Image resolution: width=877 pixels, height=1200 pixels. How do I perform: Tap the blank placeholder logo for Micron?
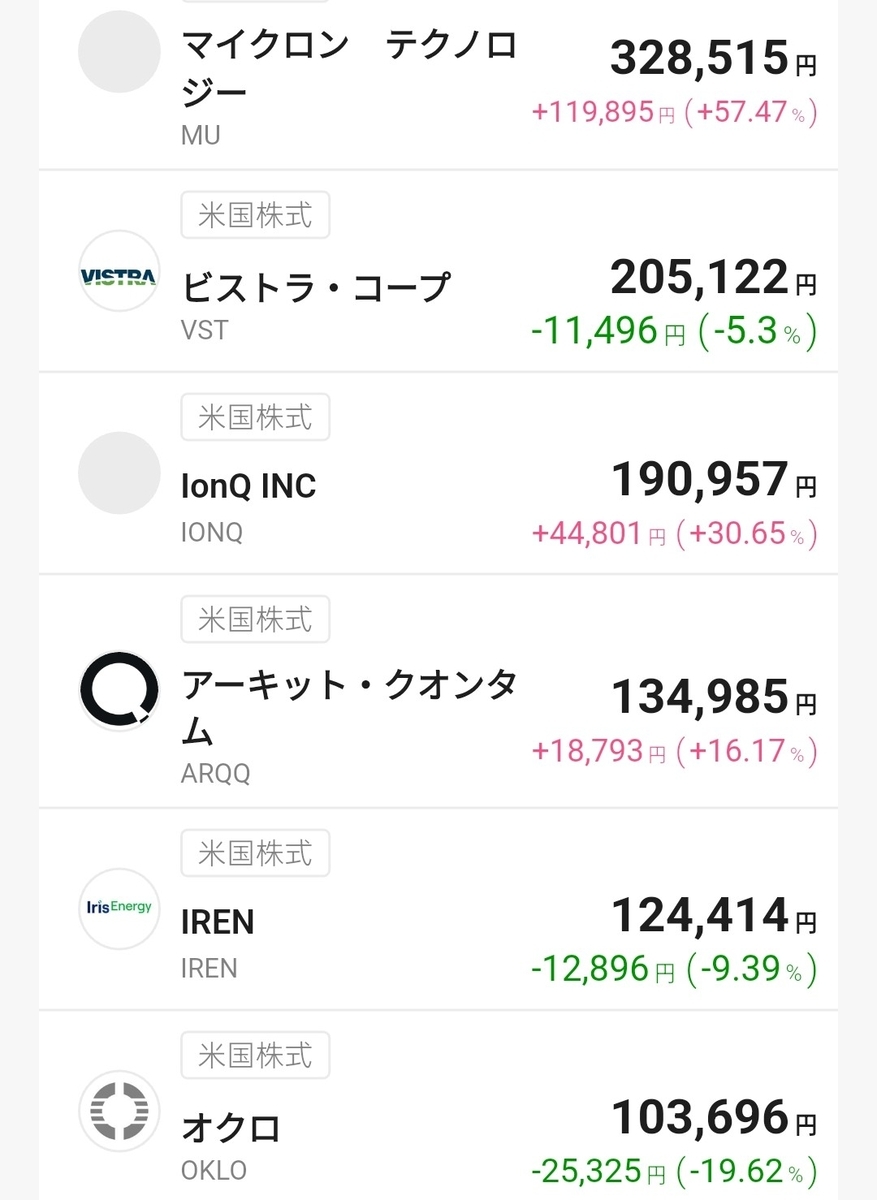pyautogui.click(x=119, y=52)
